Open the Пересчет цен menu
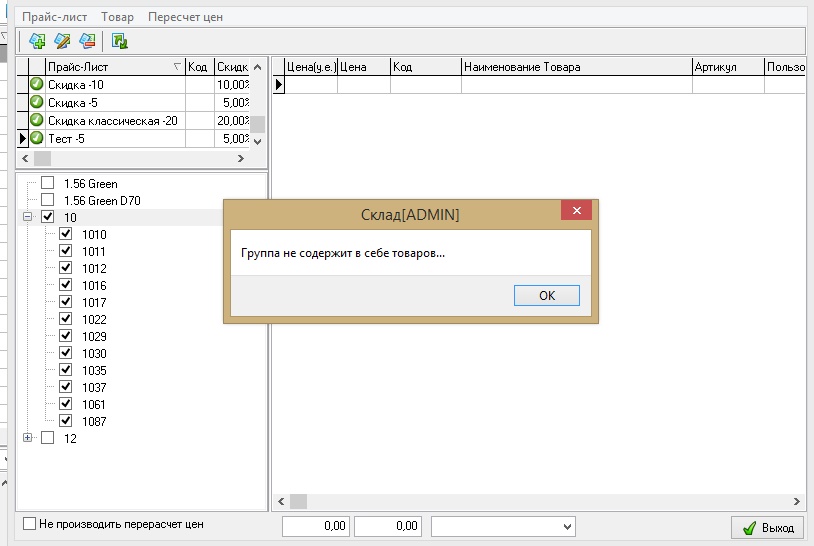The width and height of the screenshot is (814, 546). 185,17
